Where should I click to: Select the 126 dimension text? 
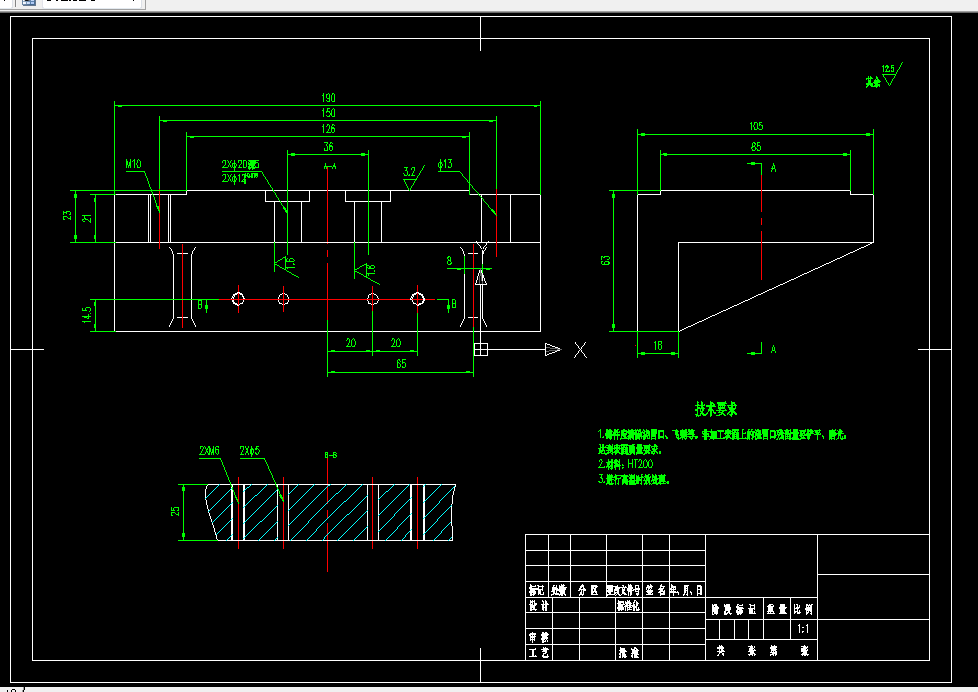click(x=328, y=129)
